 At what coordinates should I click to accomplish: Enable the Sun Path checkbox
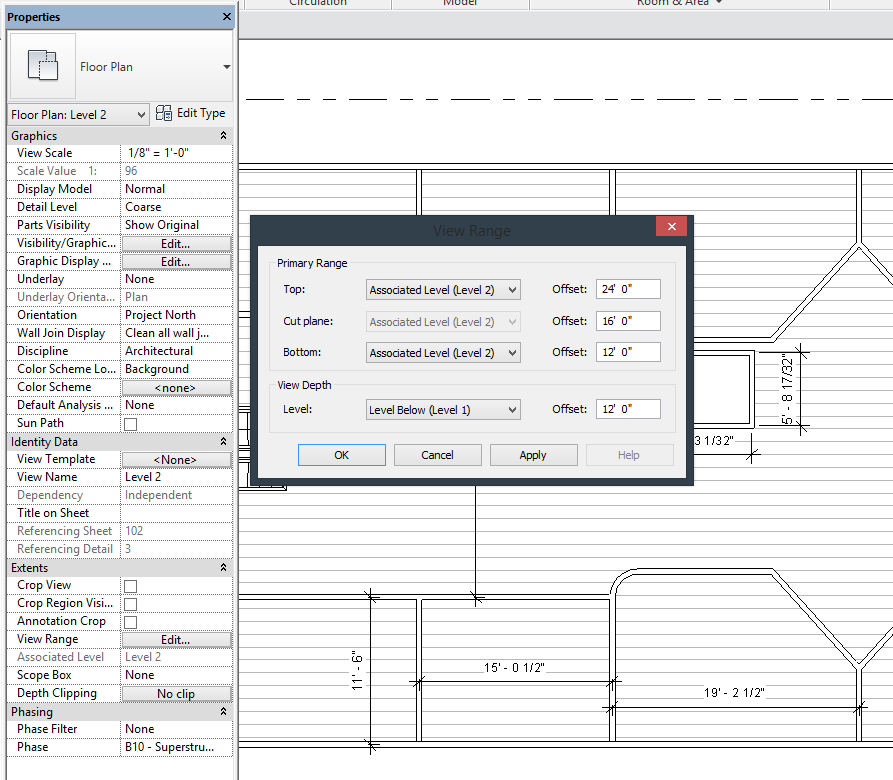tap(130, 424)
